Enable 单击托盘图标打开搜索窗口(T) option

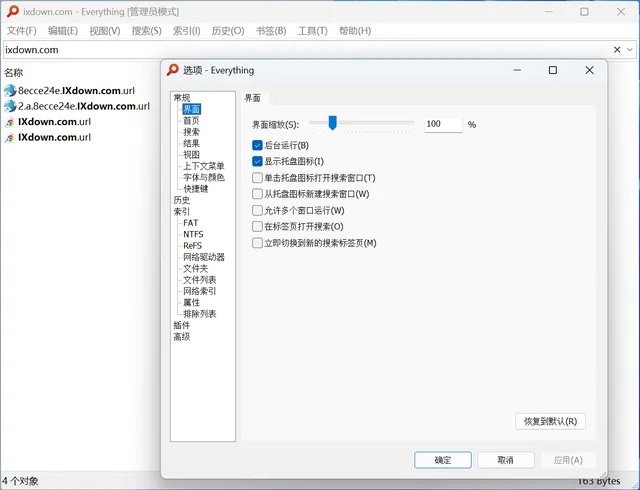257,178
